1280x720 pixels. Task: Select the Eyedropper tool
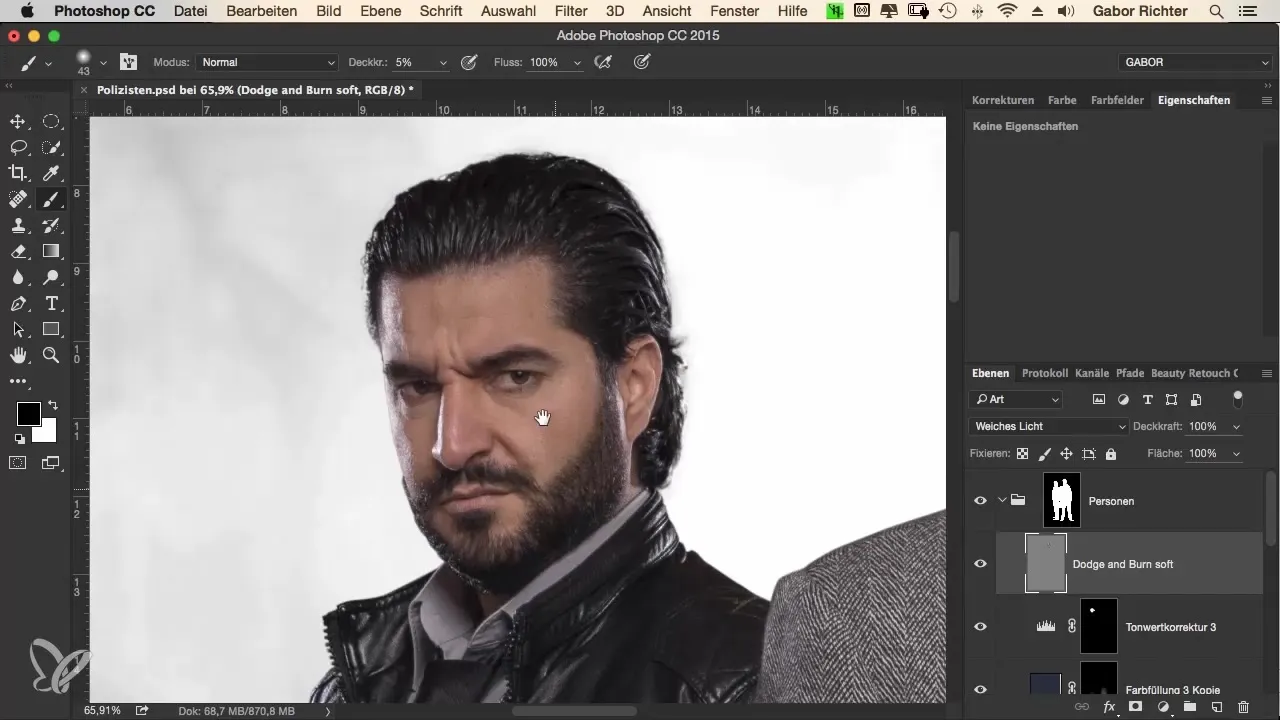(51, 173)
